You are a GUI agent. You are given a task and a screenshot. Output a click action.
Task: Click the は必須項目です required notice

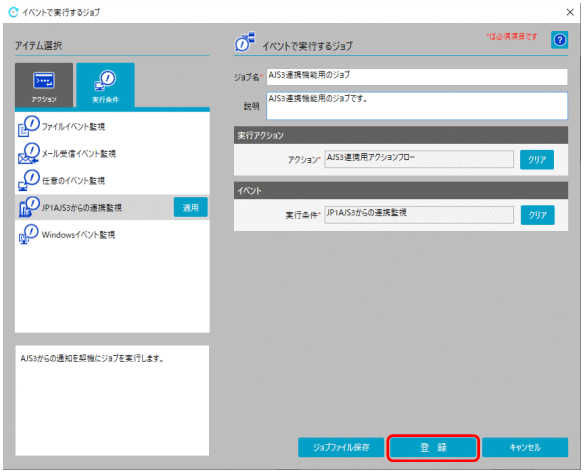tap(512, 36)
